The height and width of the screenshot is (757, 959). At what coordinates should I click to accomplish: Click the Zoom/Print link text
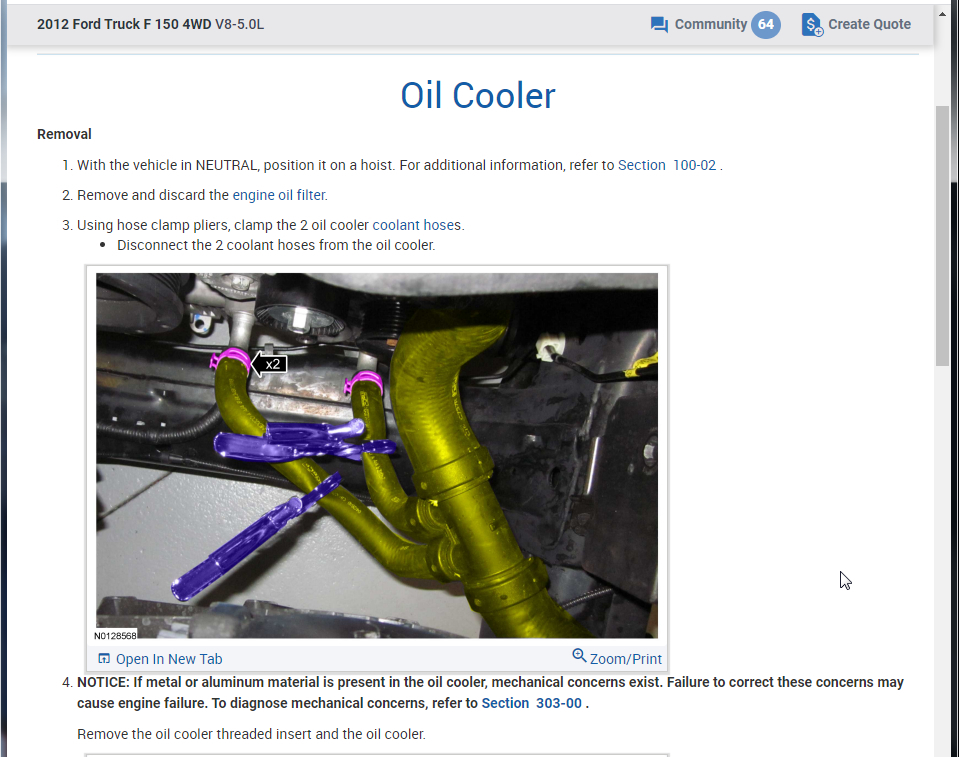click(626, 659)
